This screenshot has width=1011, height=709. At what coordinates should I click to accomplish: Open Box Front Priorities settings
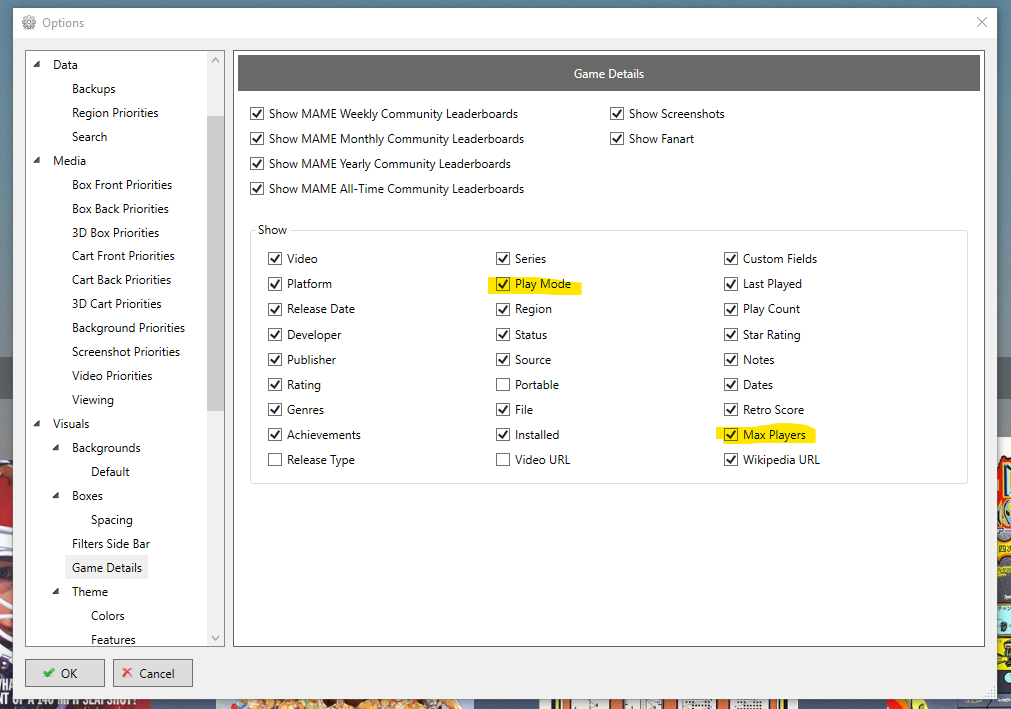coord(122,185)
